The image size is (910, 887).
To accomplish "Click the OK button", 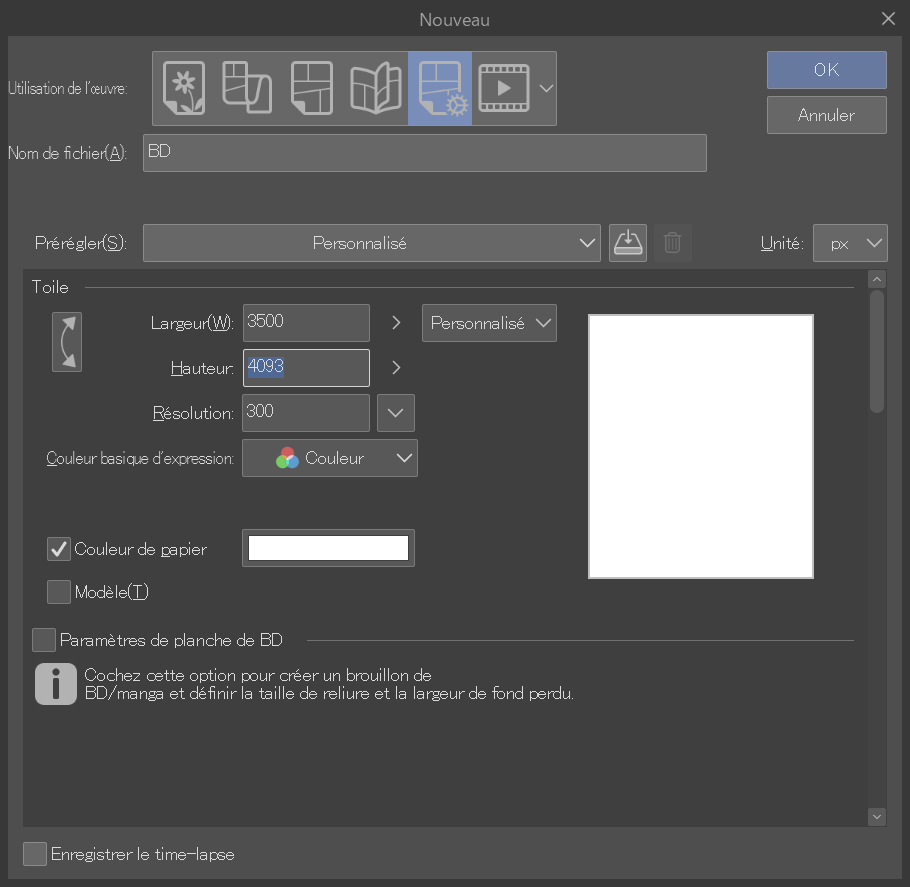I will [826, 70].
